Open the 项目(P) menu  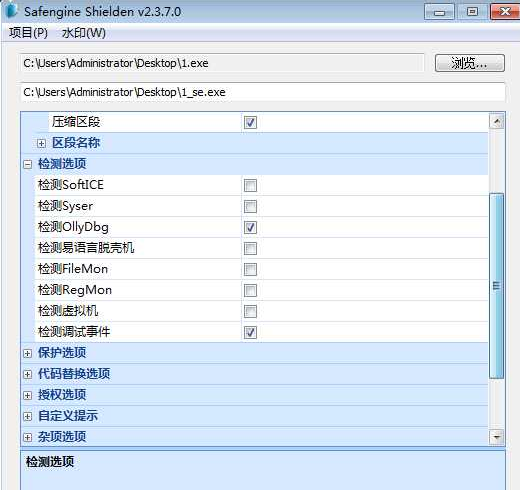tap(28, 33)
